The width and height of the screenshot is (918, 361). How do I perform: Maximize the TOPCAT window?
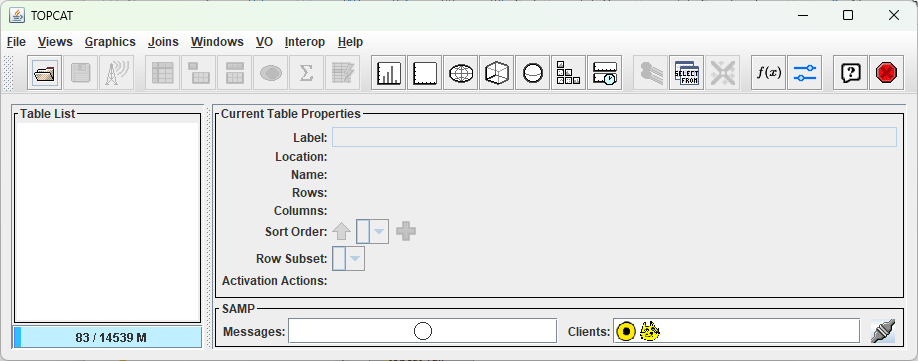click(x=848, y=16)
